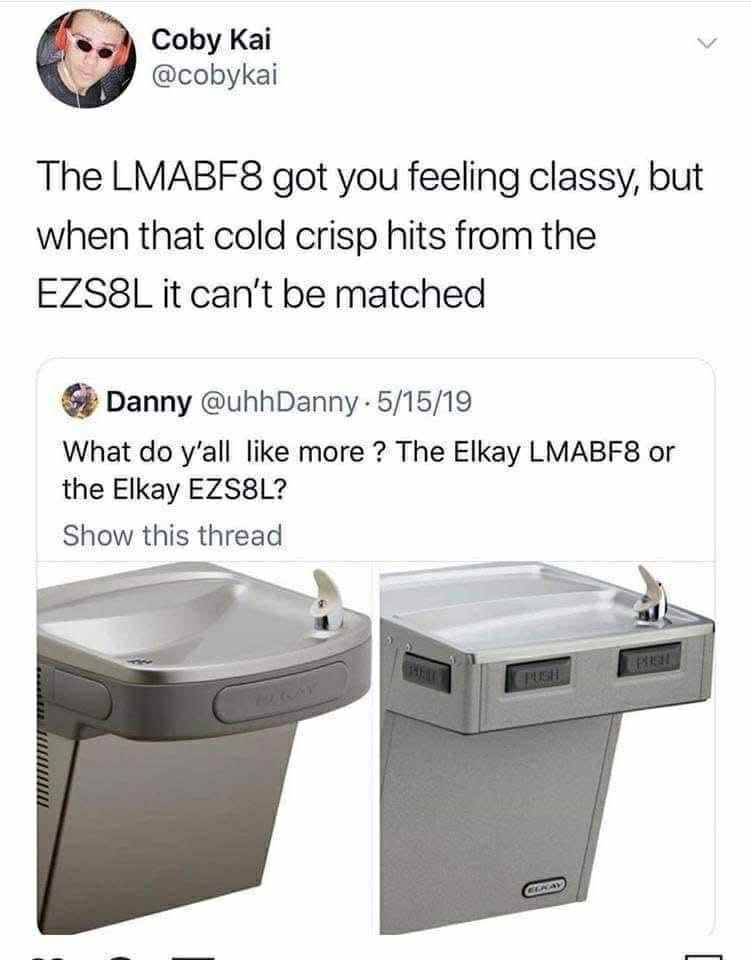Open the @cobykai handle link
Image resolution: width=751 pixels, height=960 pixels.
coord(214,76)
